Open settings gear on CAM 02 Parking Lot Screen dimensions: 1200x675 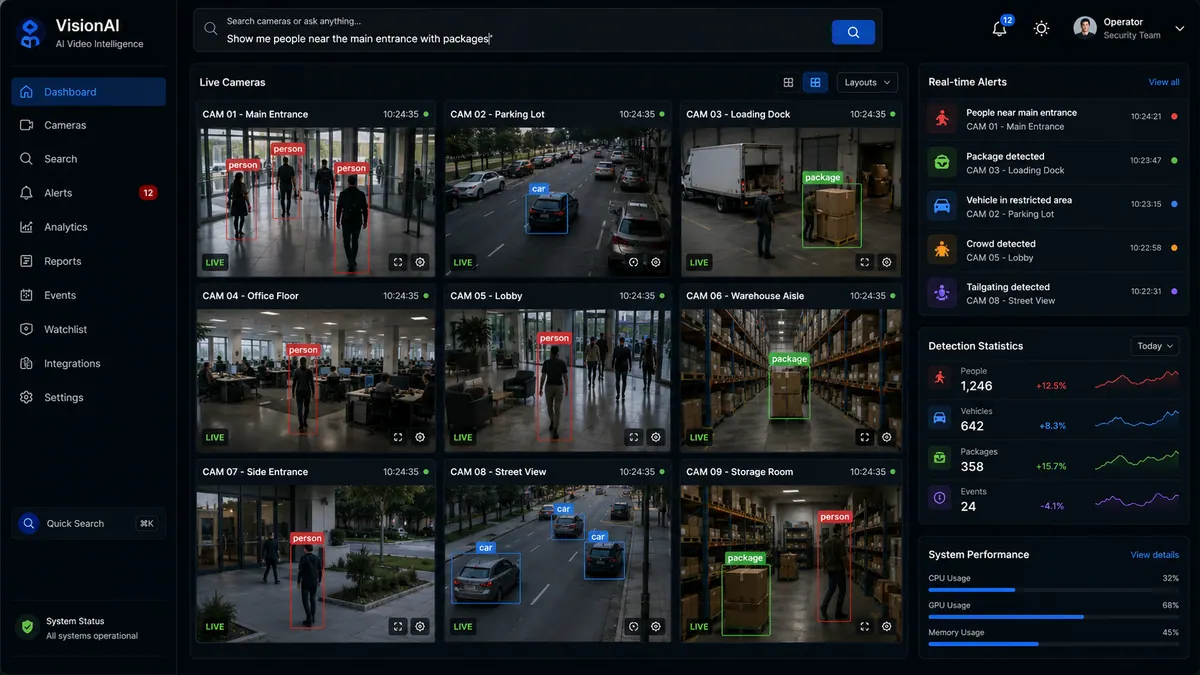[656, 262]
